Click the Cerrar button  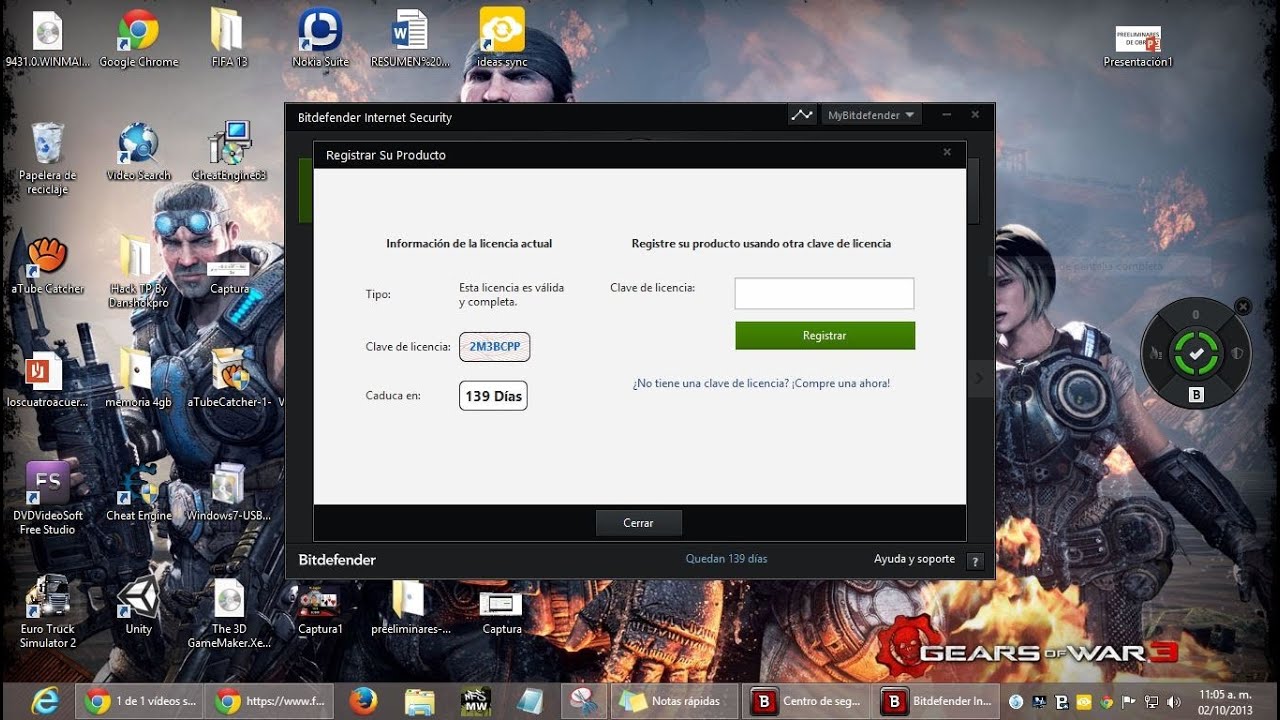(638, 523)
